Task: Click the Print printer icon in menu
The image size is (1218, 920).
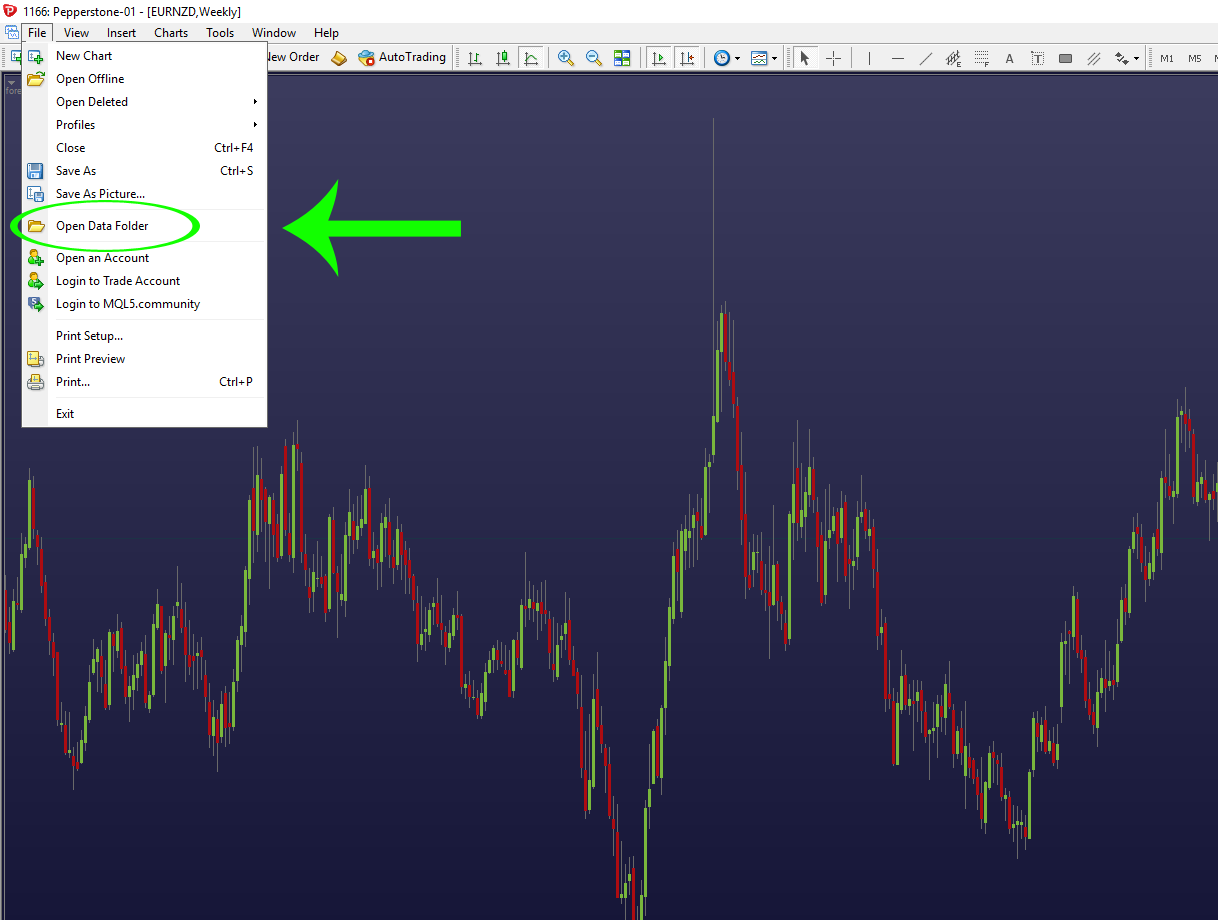Action: pyautogui.click(x=36, y=382)
